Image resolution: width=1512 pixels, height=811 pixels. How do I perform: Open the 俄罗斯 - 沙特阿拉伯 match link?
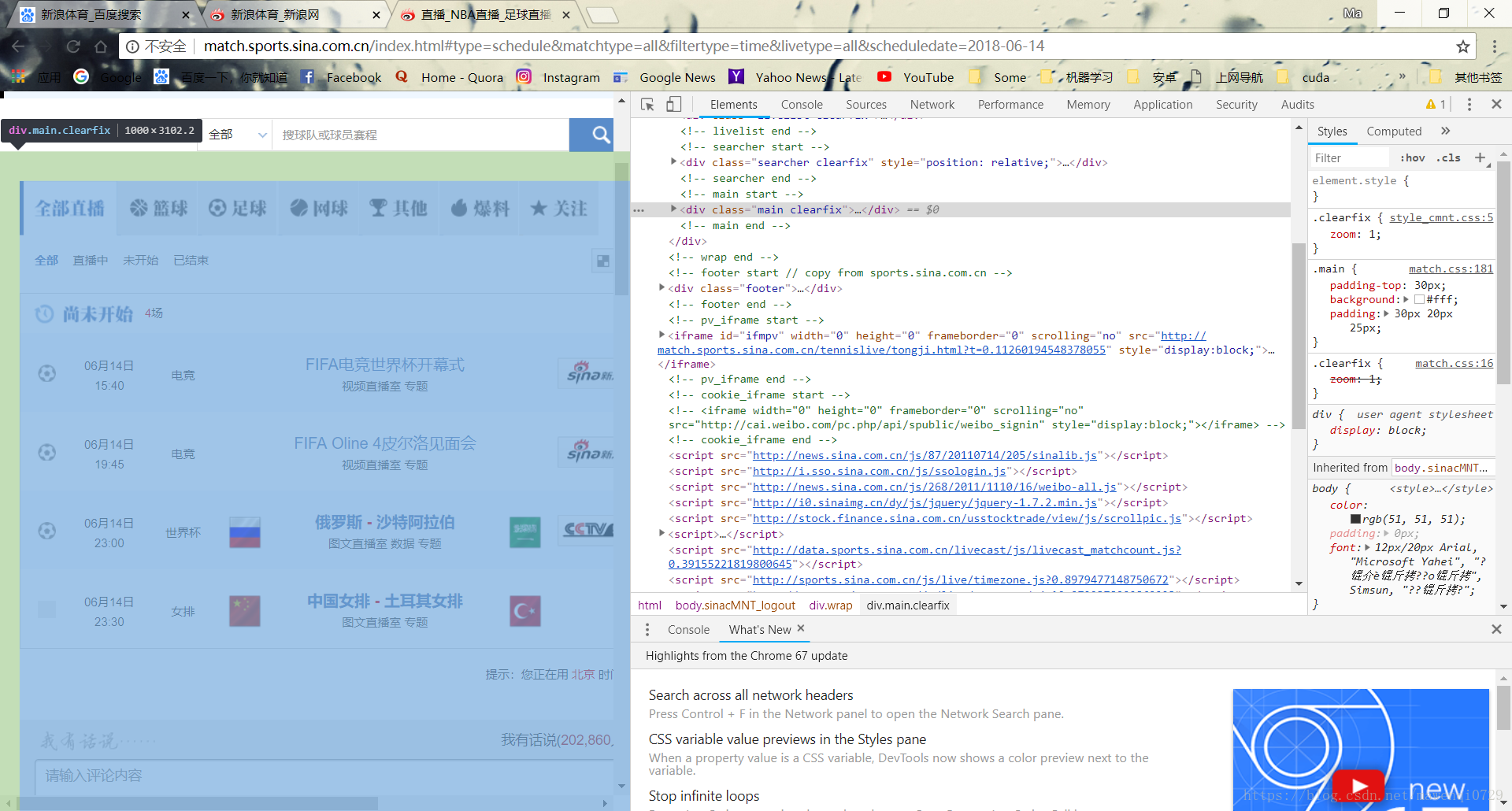coord(385,522)
